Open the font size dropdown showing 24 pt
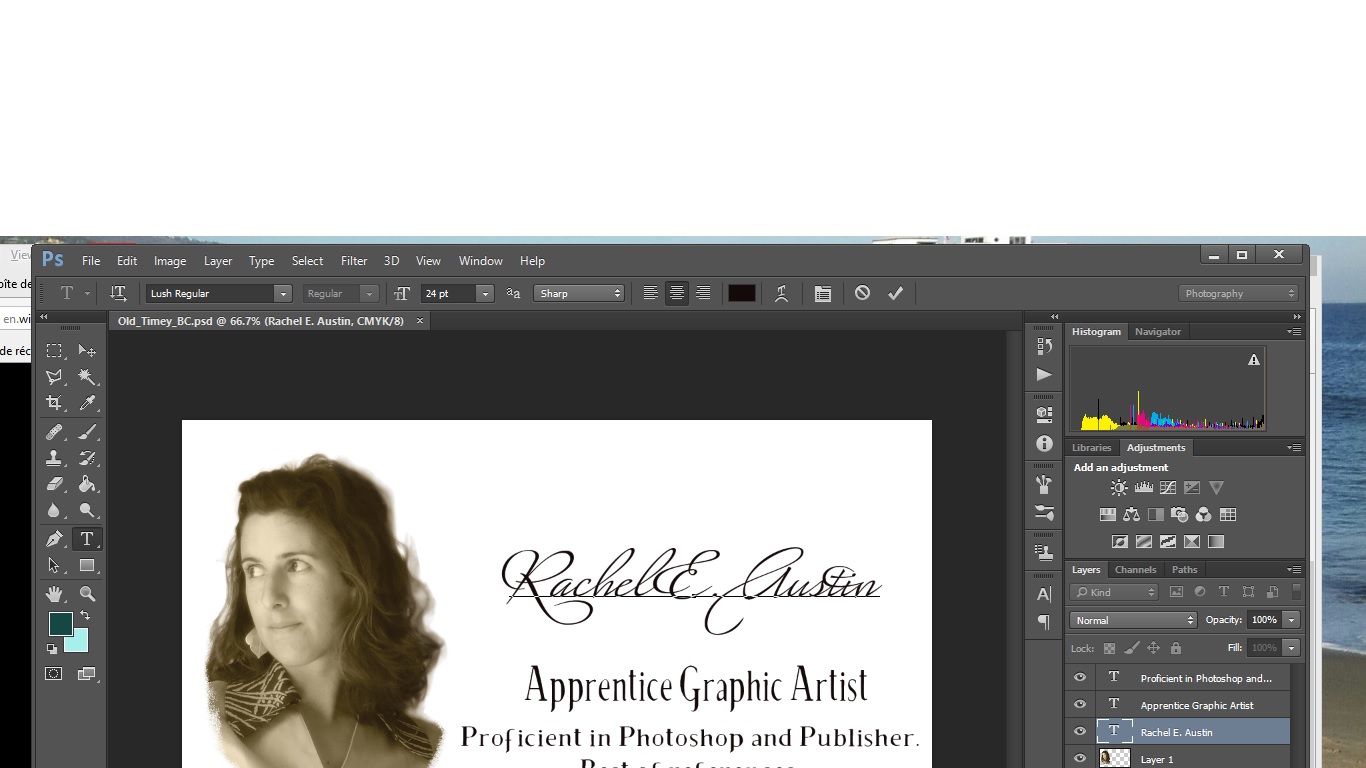1366x768 pixels. click(x=485, y=294)
